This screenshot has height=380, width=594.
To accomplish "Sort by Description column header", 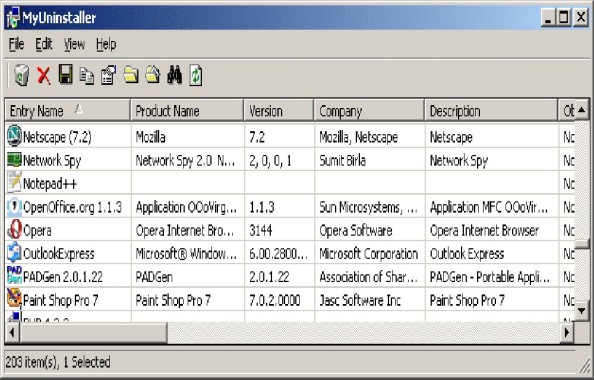I will tap(491, 111).
